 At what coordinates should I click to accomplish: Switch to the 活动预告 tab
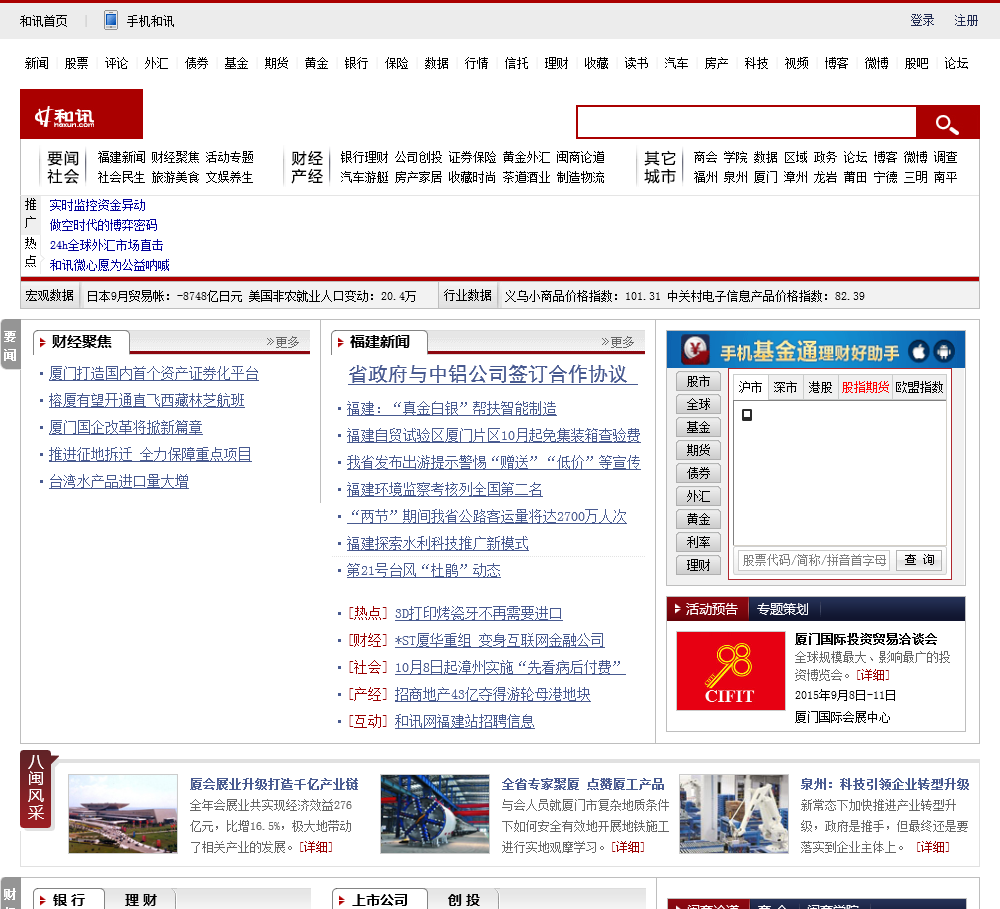(x=707, y=609)
